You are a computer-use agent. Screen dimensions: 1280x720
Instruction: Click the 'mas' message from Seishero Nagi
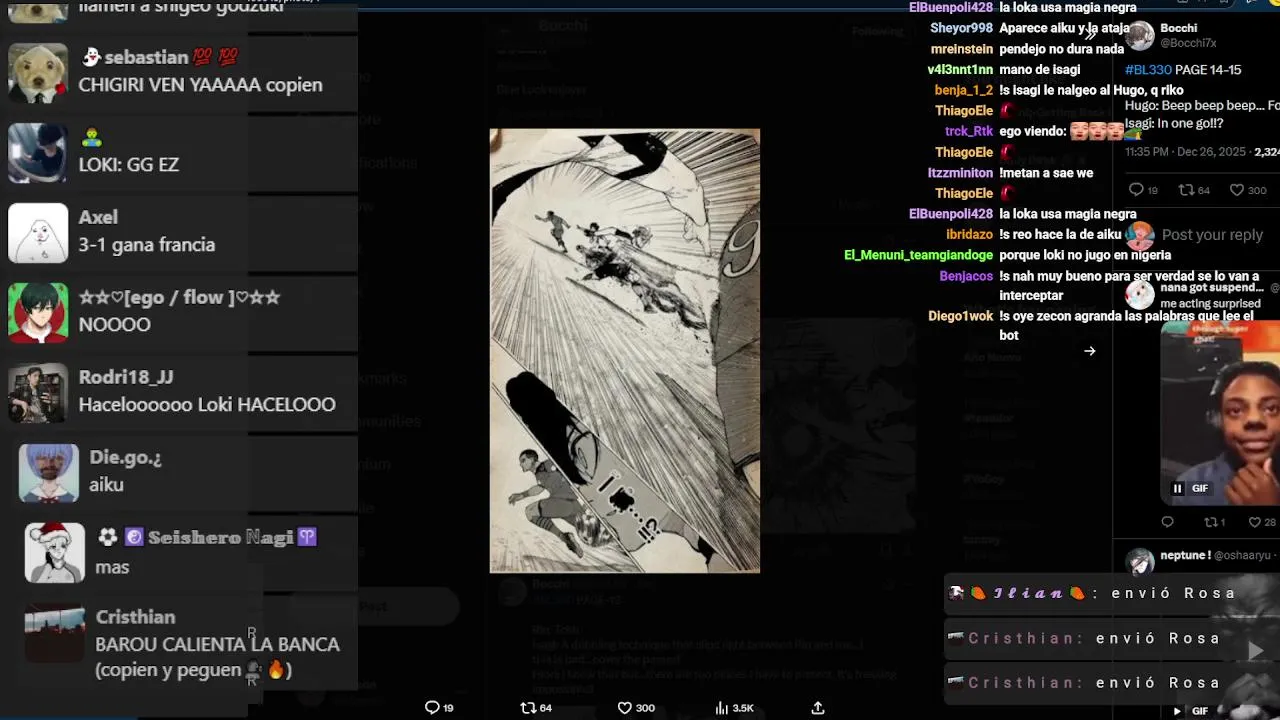tap(112, 567)
